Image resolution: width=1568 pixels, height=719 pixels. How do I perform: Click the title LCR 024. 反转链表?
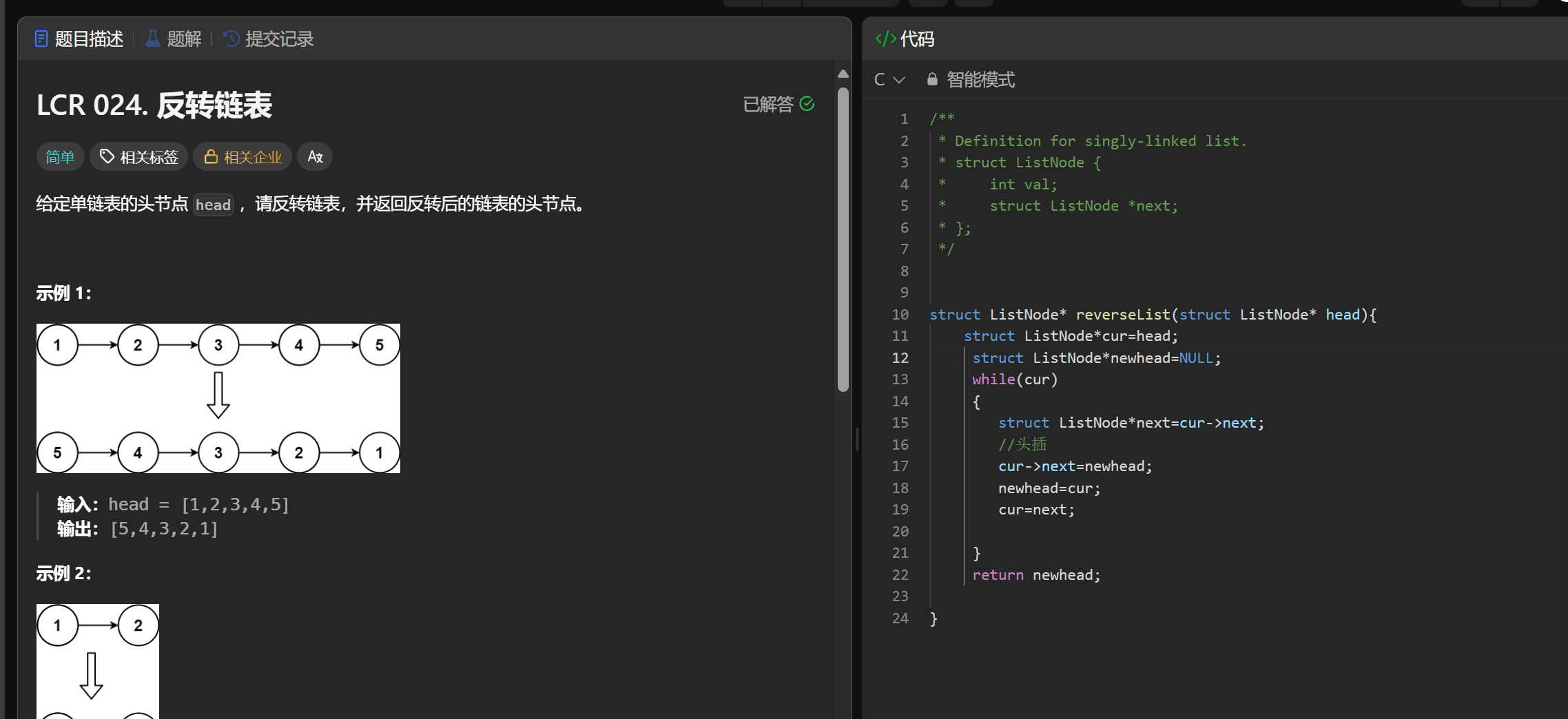[154, 105]
